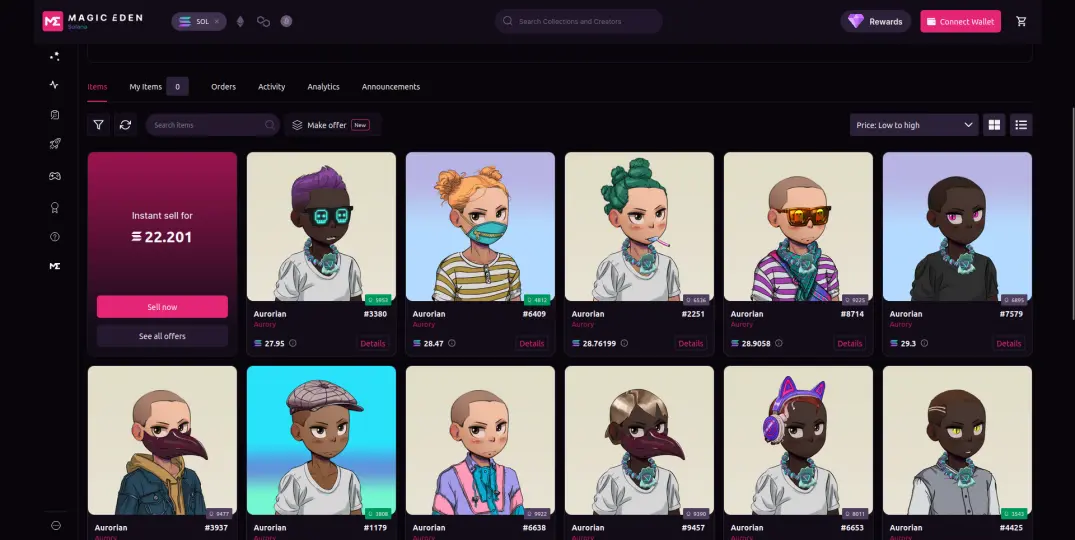Refresh listings with the refresh icon

coord(125,125)
